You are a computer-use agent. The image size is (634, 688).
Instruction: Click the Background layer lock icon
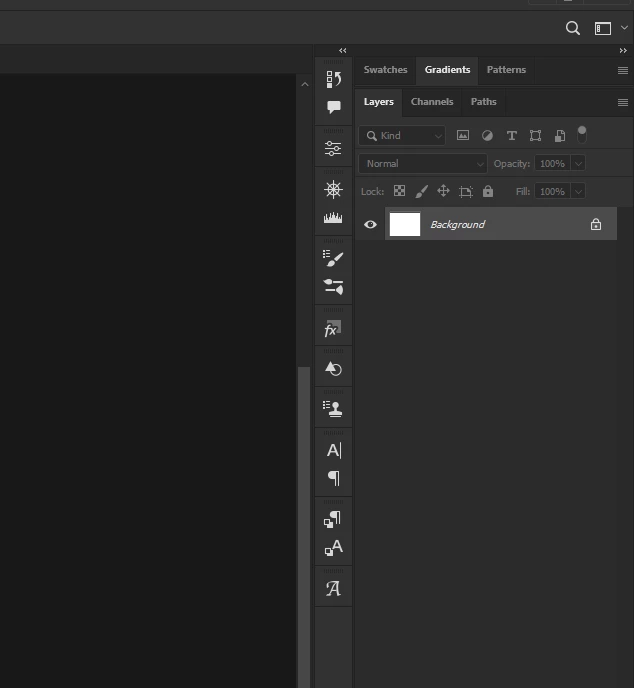point(596,224)
